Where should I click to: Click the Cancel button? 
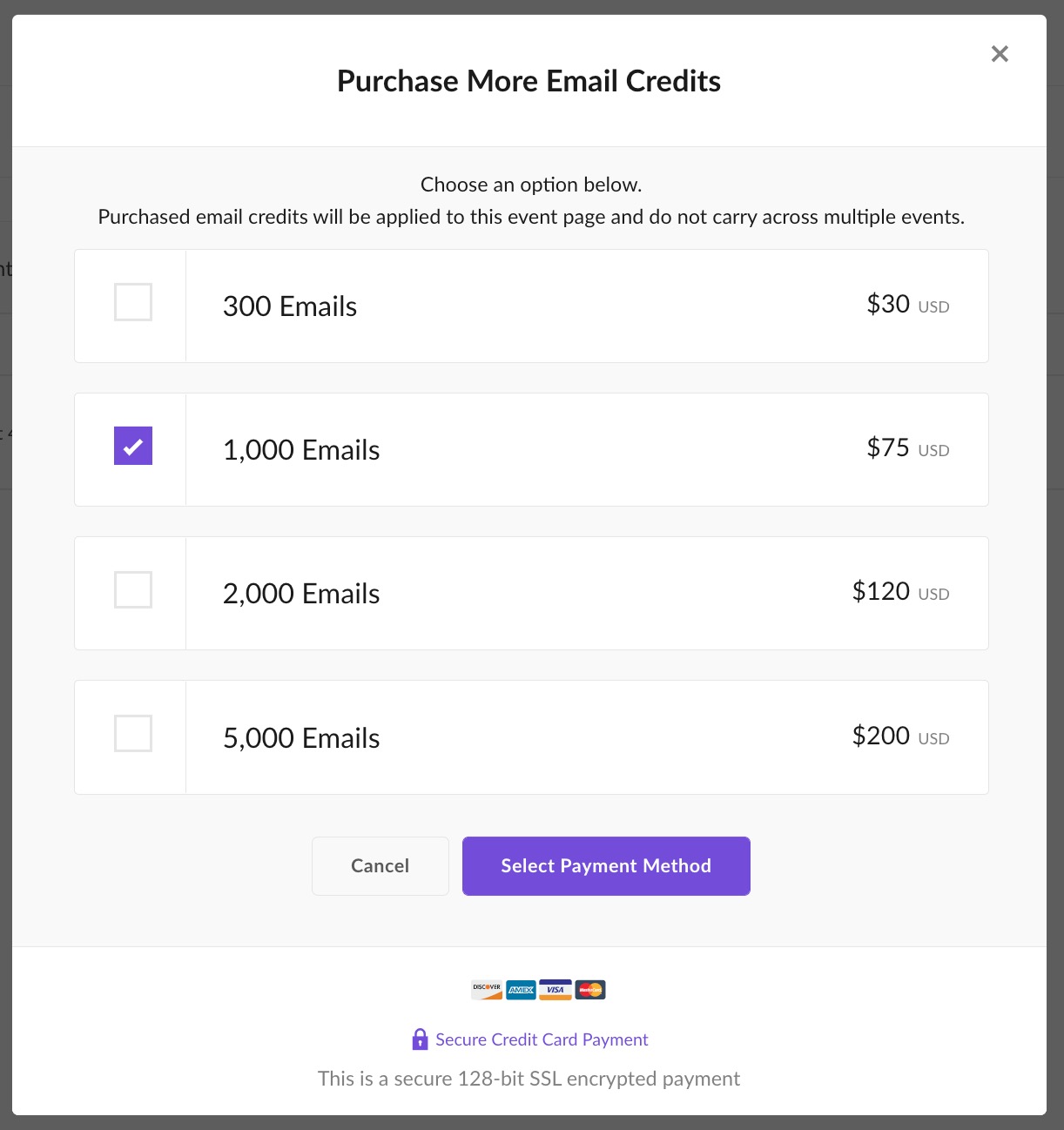coord(380,866)
